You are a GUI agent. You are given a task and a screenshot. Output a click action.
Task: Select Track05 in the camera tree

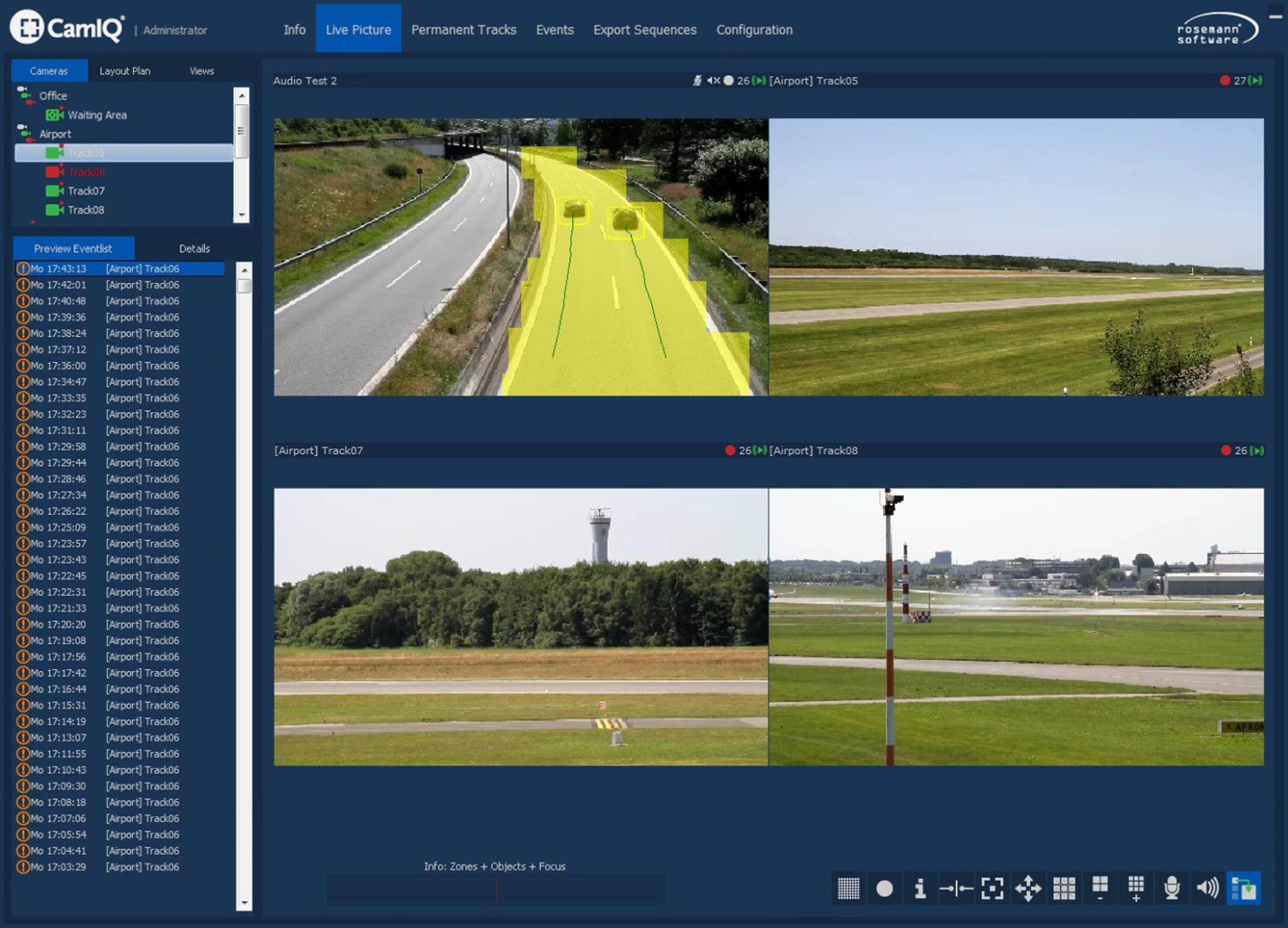[x=124, y=153]
